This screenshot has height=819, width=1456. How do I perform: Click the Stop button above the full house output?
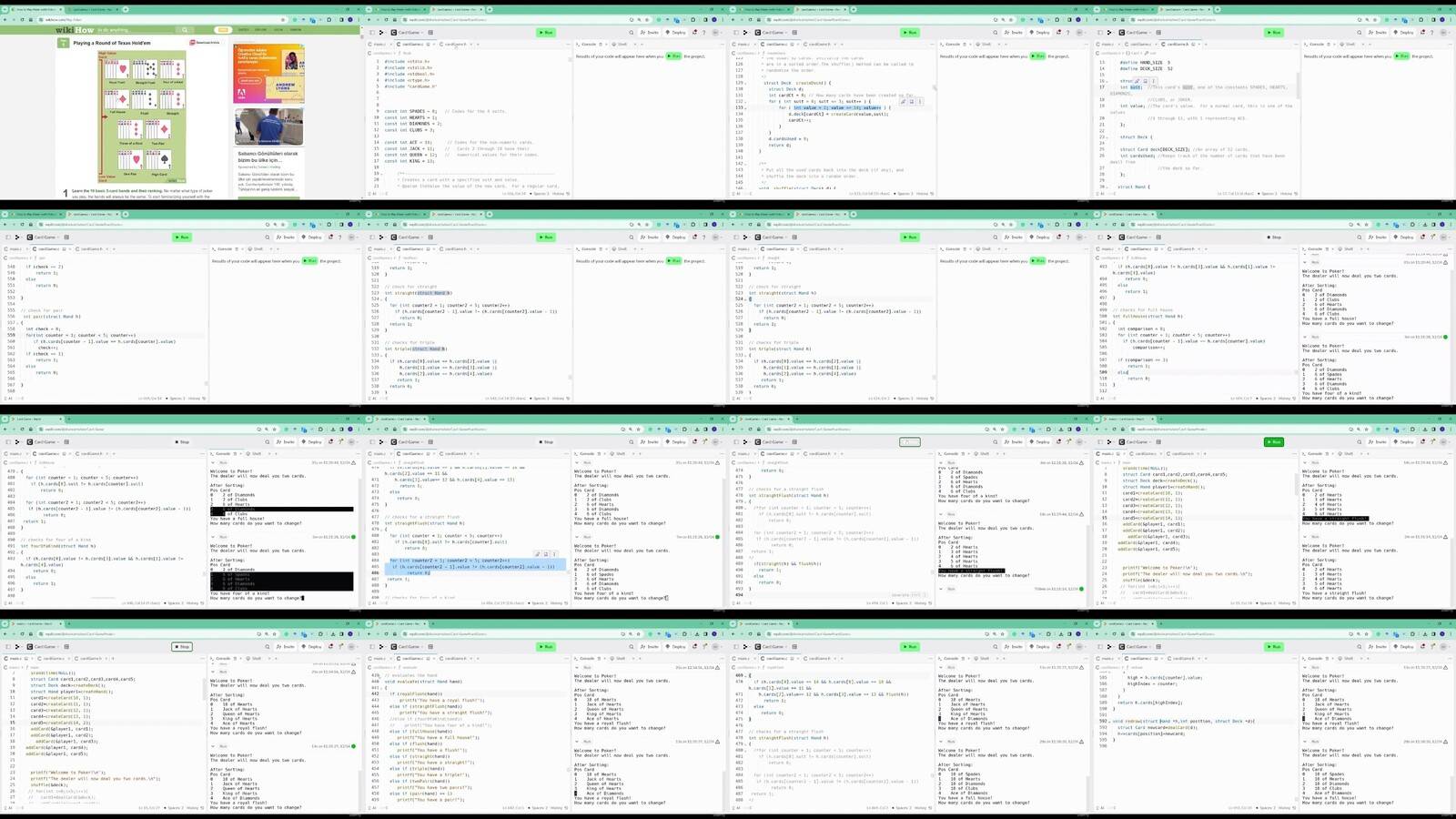[x=1275, y=238]
